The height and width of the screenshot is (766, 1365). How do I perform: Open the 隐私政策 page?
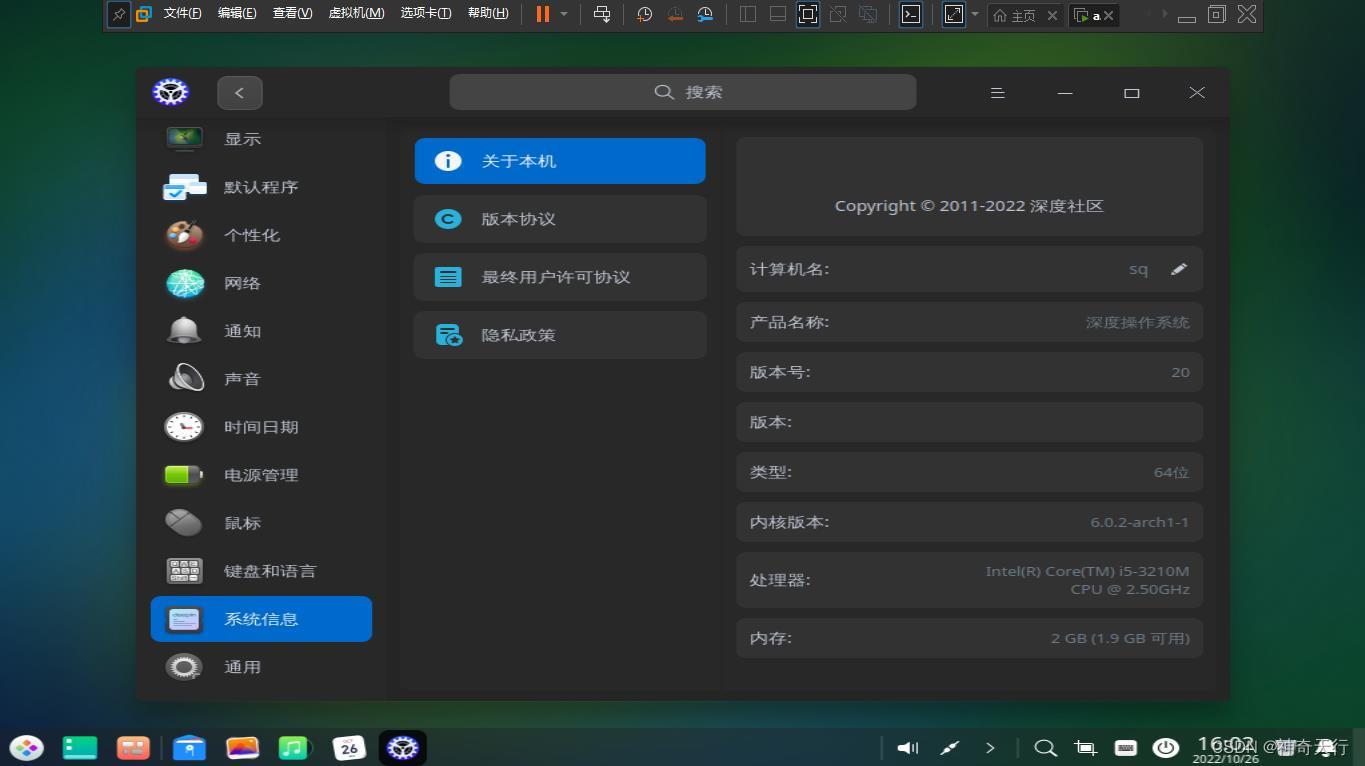point(560,335)
